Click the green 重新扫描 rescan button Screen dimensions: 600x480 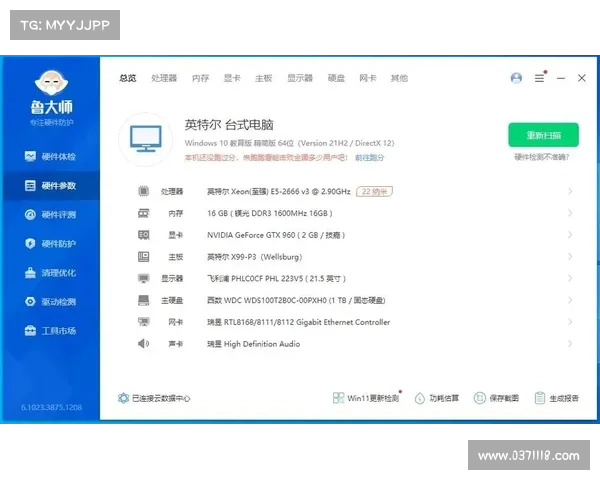[x=543, y=135]
